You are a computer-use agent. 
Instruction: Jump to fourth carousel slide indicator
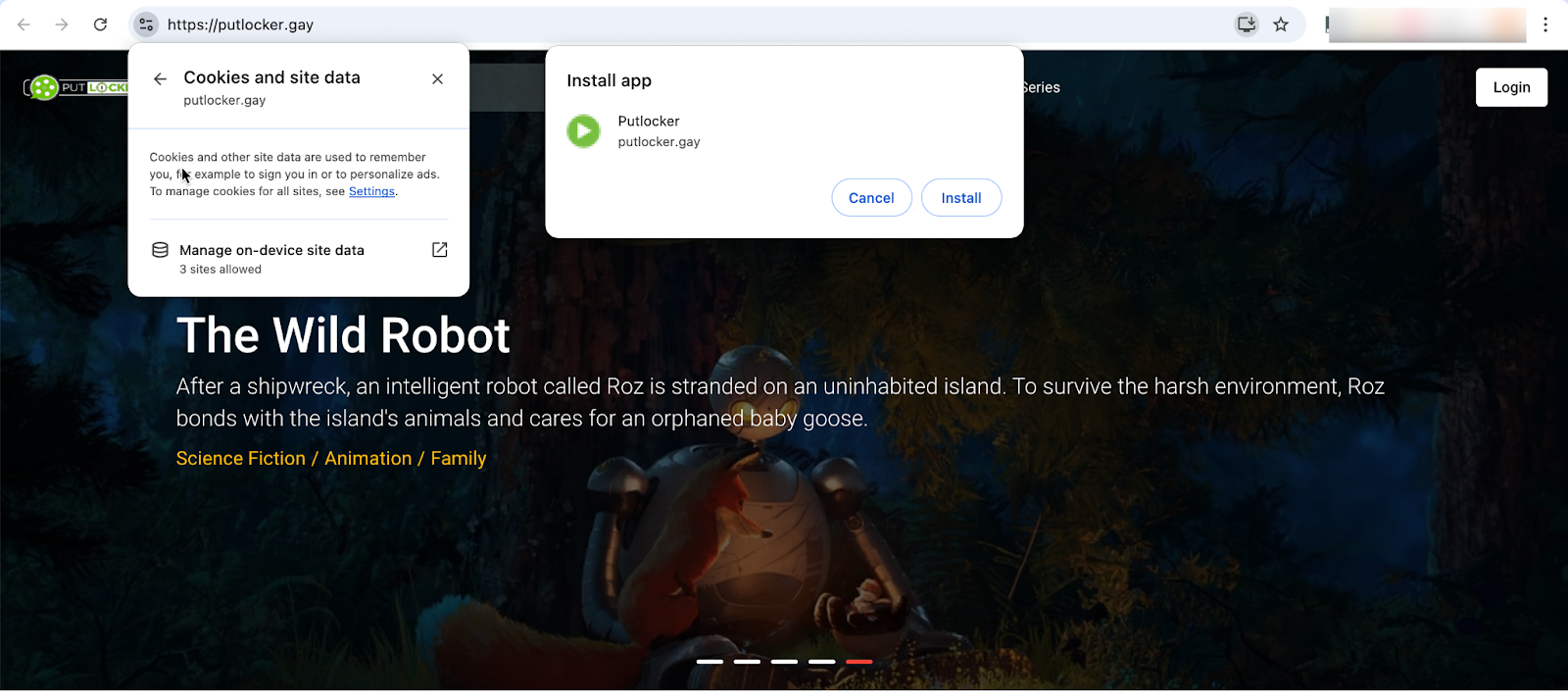coord(821,662)
